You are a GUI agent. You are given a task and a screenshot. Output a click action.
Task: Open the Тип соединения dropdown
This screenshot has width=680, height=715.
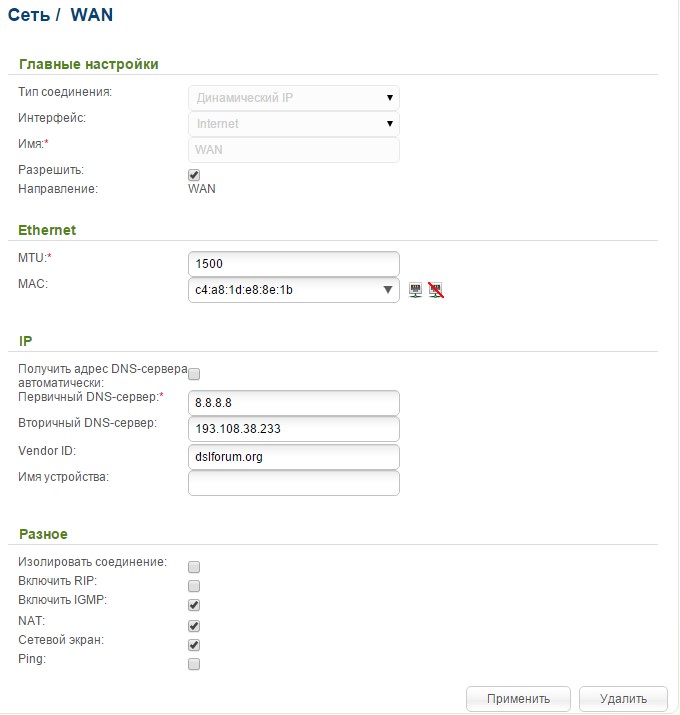(294, 97)
